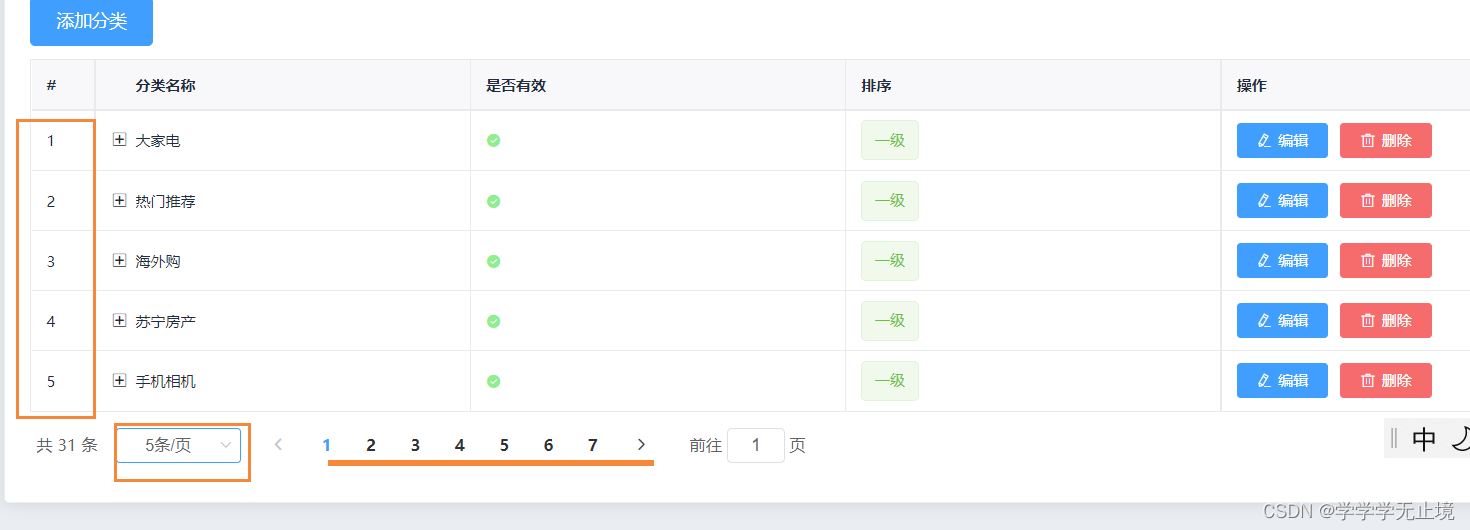The image size is (1470, 530).
Task: Edit the 大家电 category
Action: [1282, 141]
